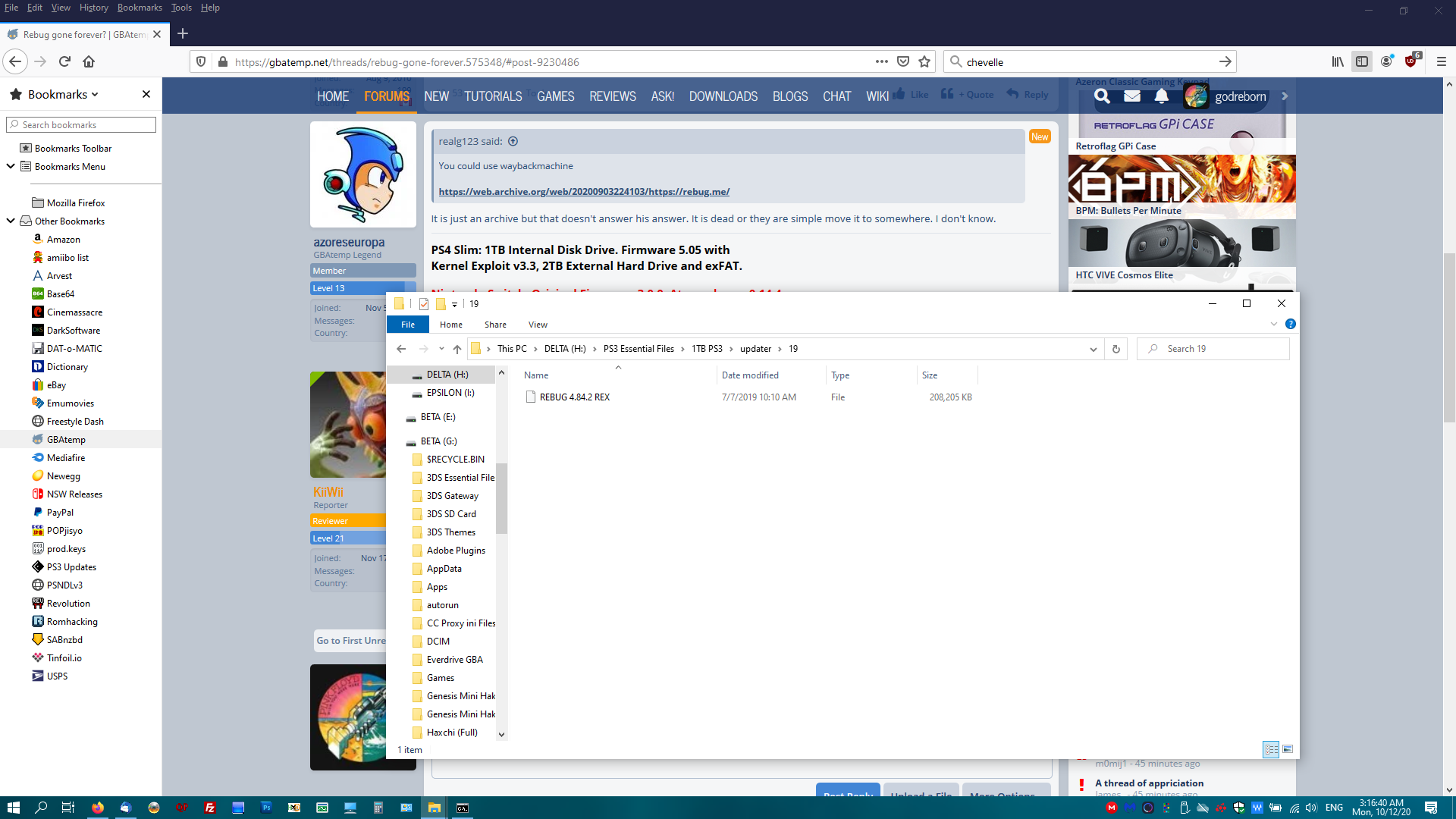
Task: Open Customize Quick Access Toolbar dropdown
Action: [454, 304]
